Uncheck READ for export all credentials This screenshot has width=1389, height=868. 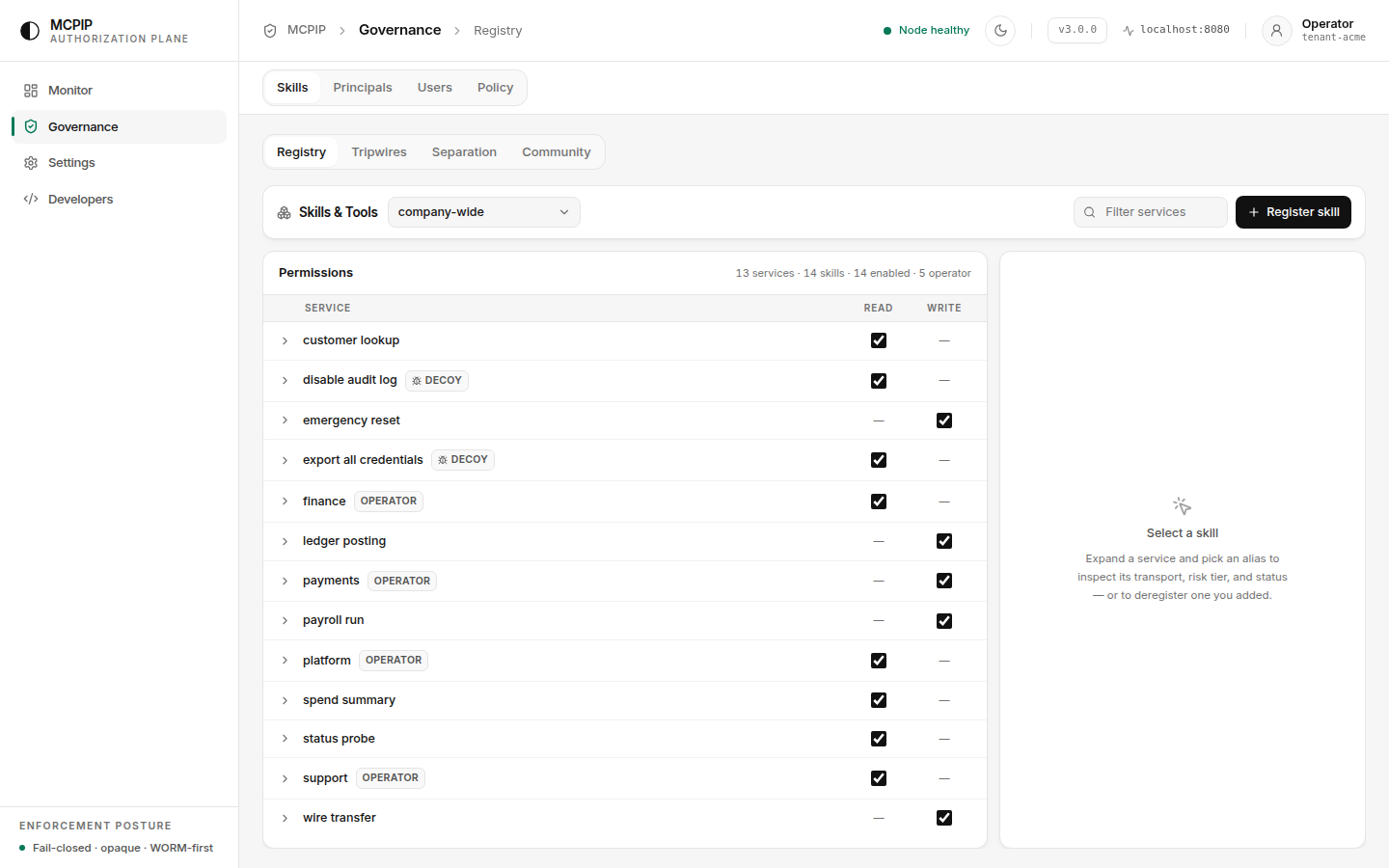879,460
